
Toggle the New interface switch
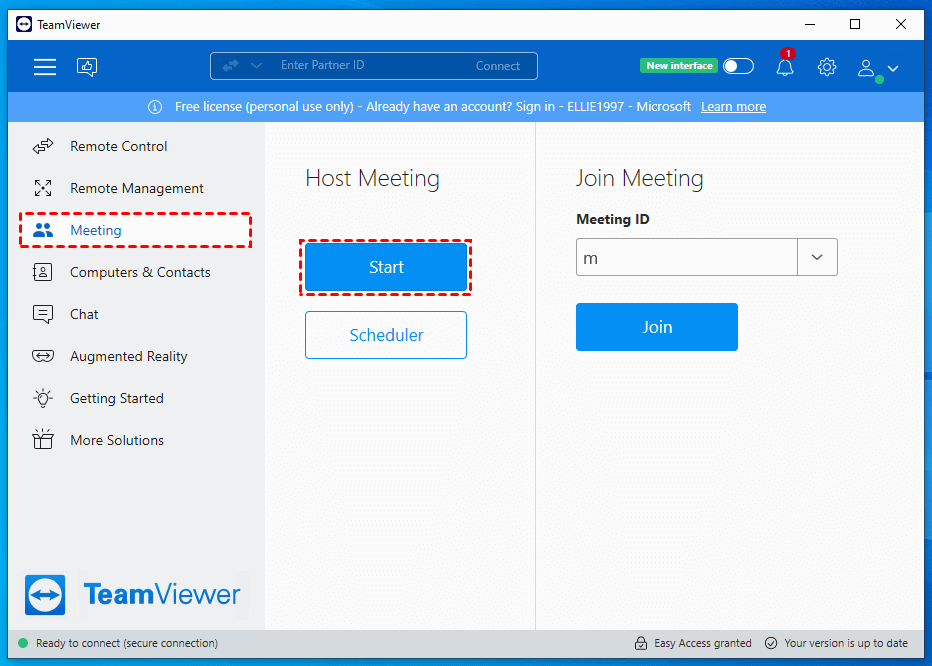(738, 66)
